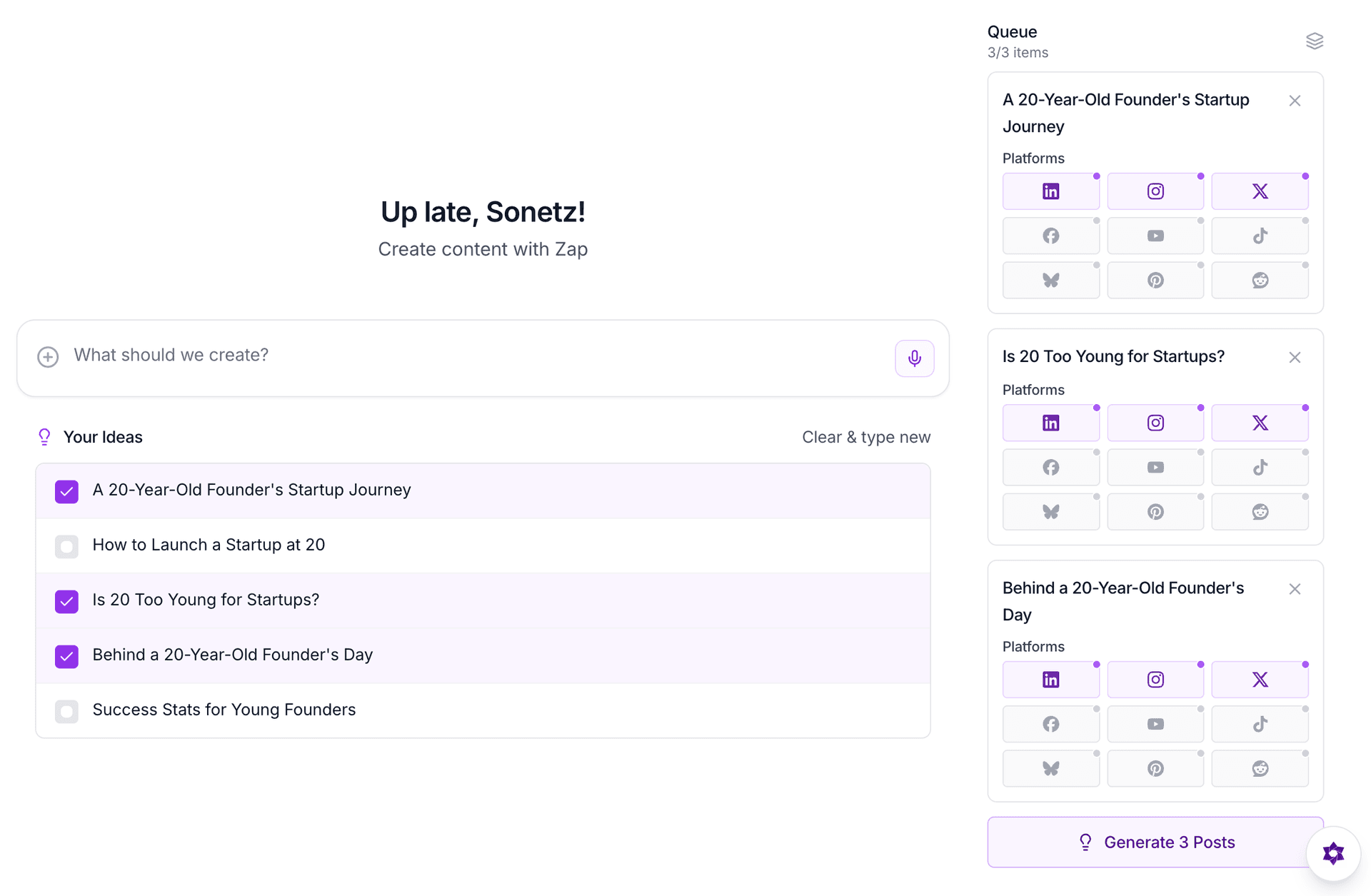This screenshot has width=1371, height=896.
Task: Activate voice input microphone
Action: pos(914,358)
